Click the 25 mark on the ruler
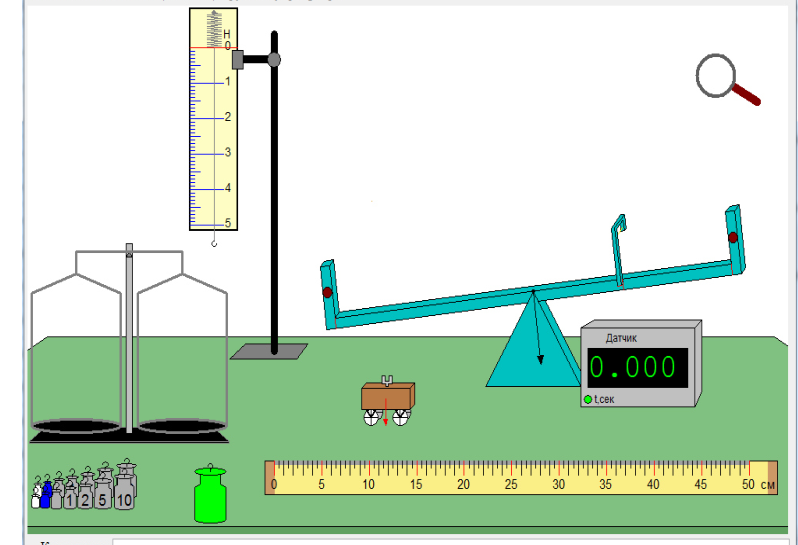This screenshot has height=545, width=798. [x=511, y=484]
